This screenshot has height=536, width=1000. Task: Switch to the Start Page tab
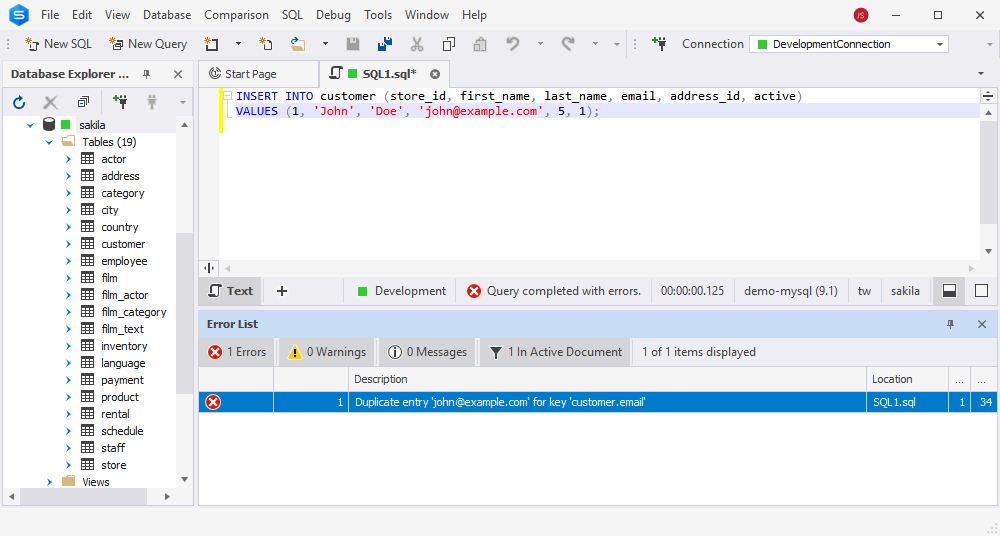tap(251, 74)
